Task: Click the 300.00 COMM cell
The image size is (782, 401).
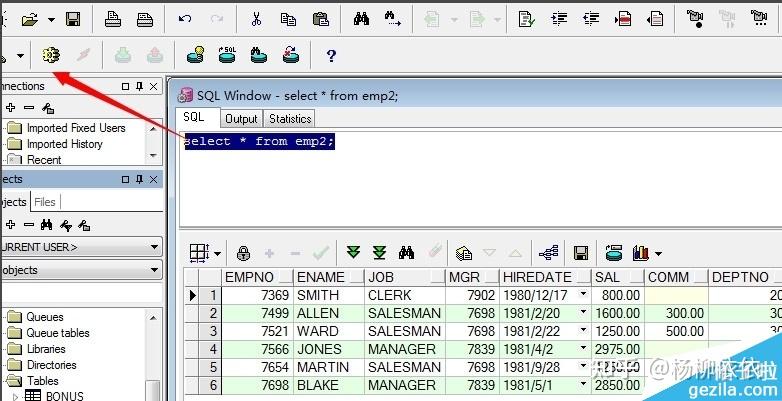Action: click(676, 313)
